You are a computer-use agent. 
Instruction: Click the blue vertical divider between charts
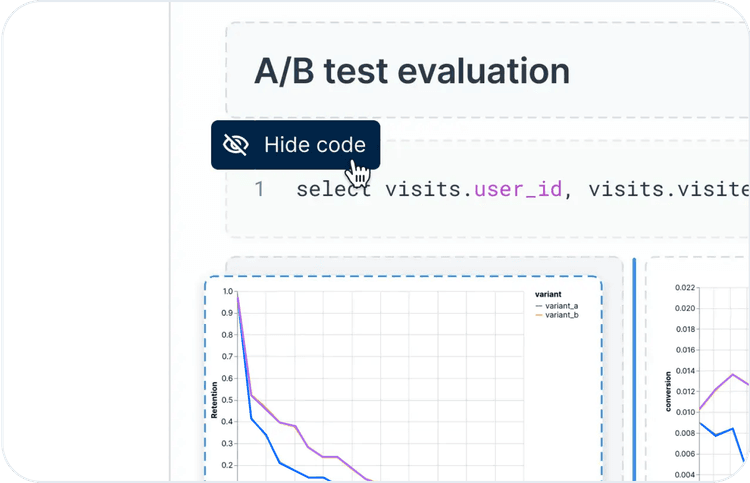pos(634,370)
